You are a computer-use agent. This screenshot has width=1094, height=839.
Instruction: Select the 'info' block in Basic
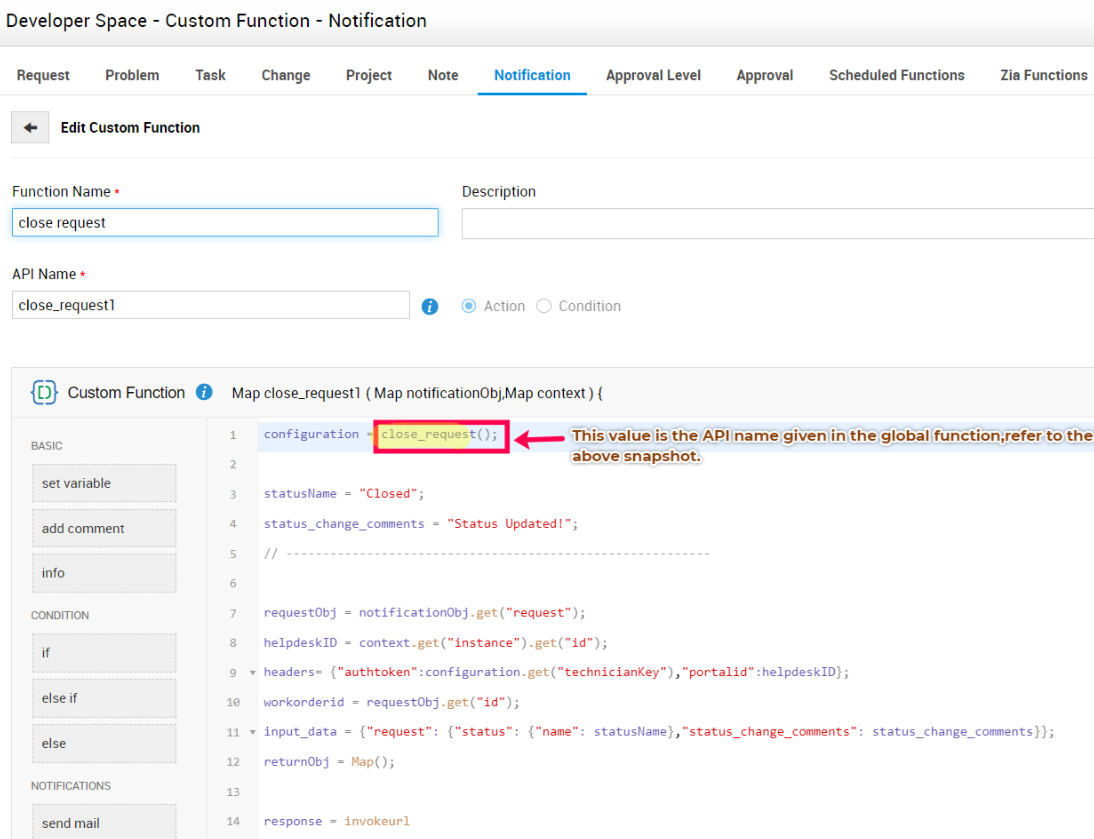(103, 573)
